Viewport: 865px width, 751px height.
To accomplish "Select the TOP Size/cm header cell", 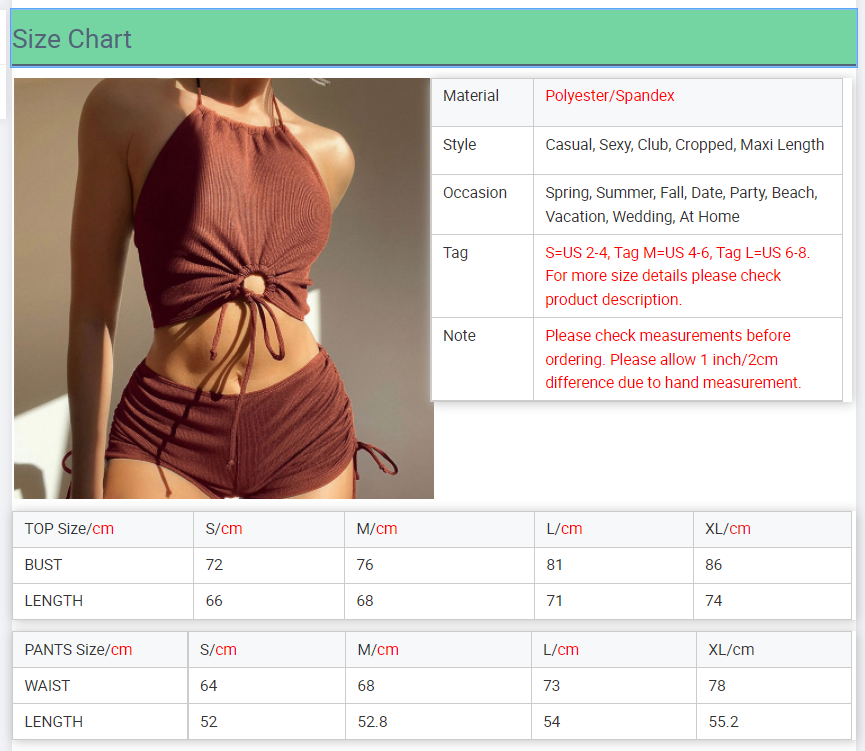I will (x=70, y=529).
